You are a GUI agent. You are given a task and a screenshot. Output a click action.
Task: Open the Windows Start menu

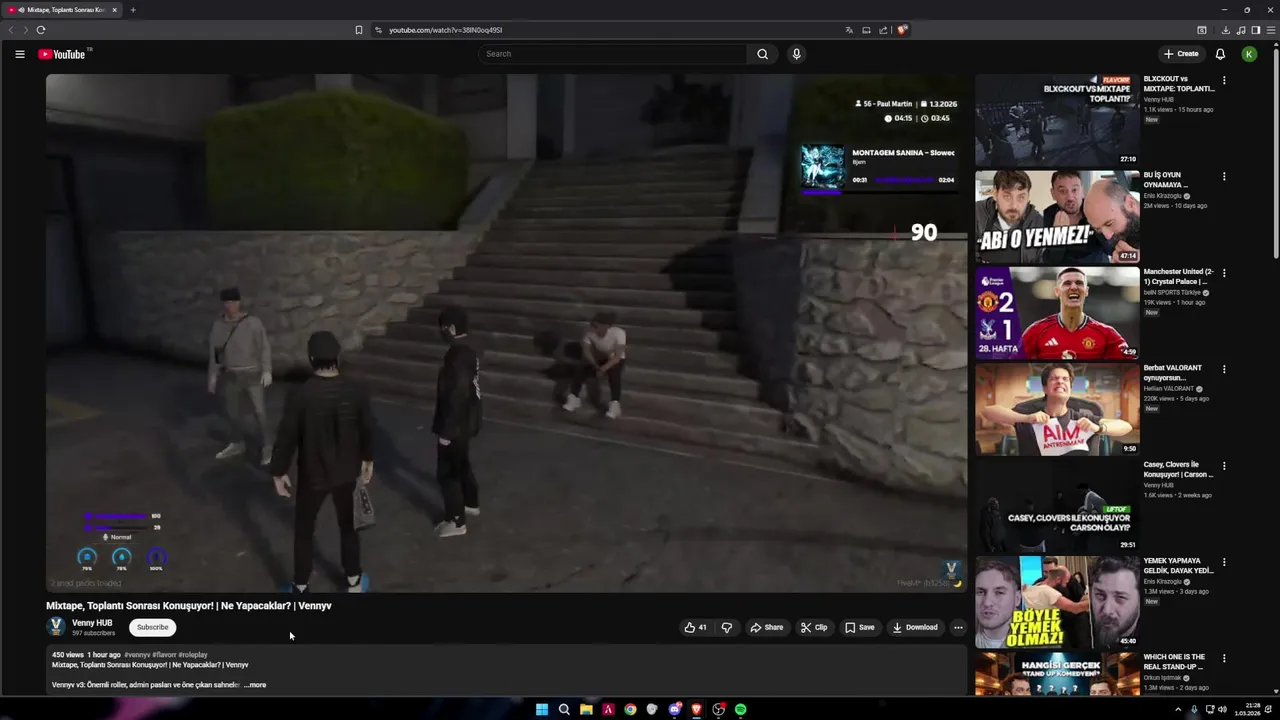[x=542, y=709]
